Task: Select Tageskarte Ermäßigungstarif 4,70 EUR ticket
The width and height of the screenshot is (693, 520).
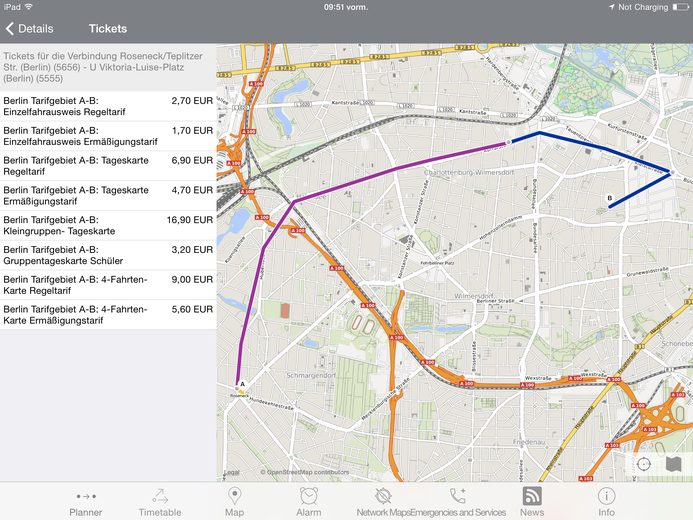Action: click(x=108, y=196)
